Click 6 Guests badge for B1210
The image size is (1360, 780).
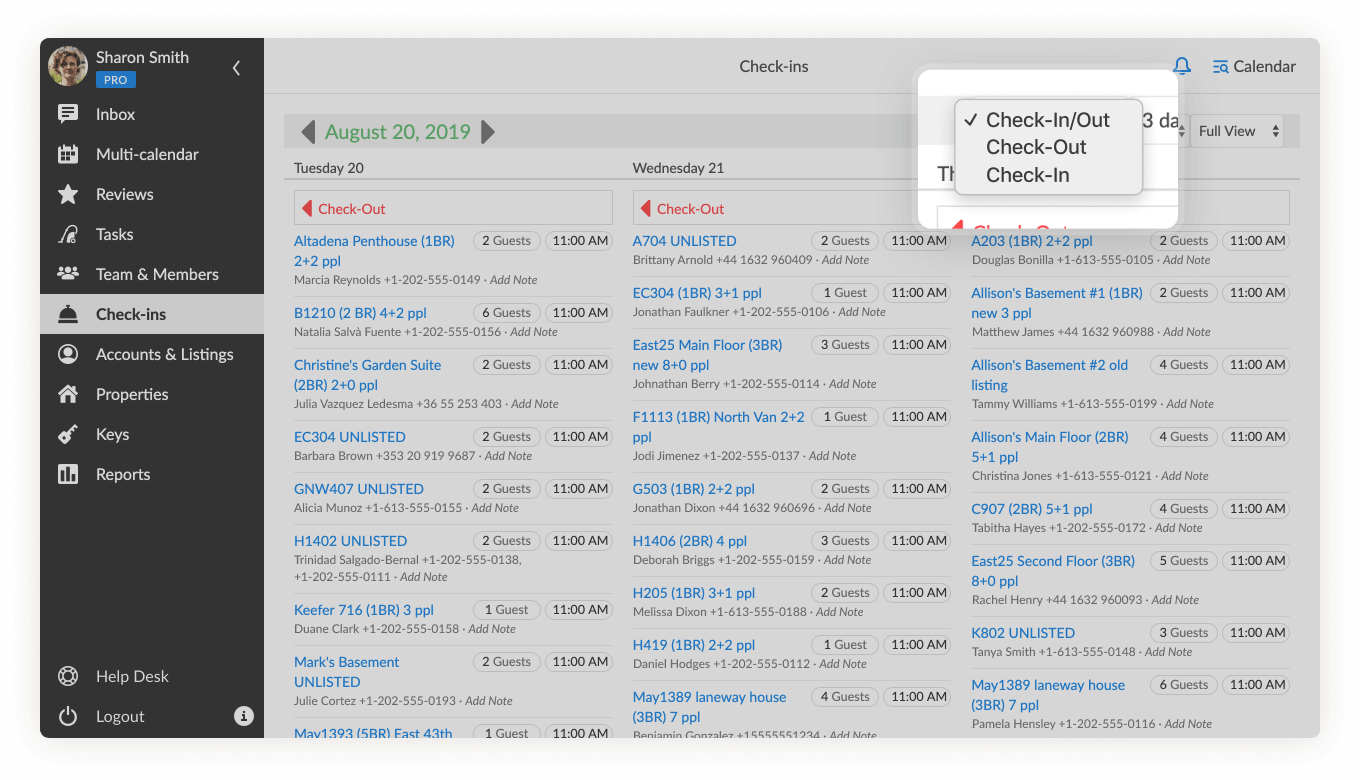(506, 313)
